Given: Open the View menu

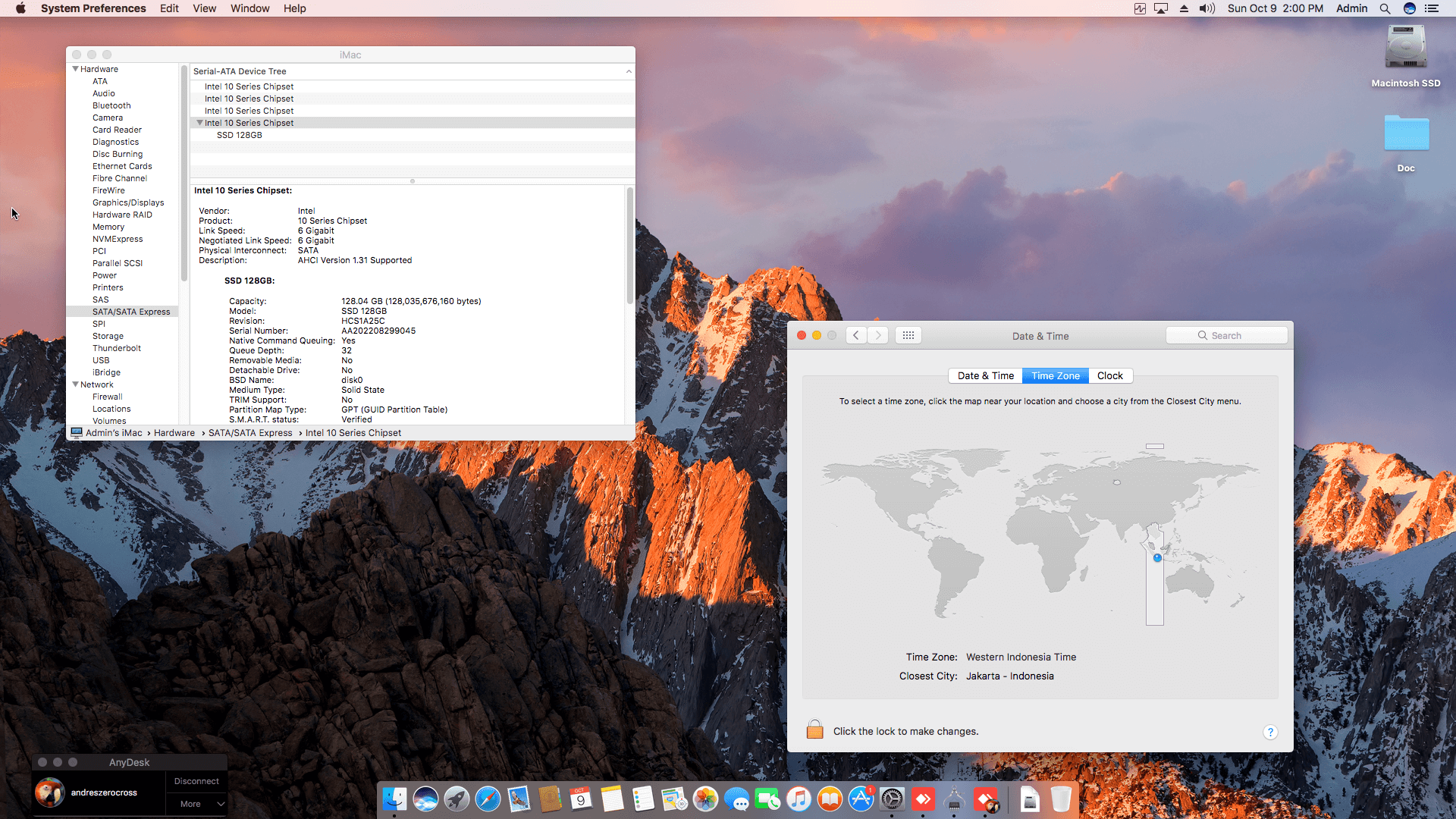Looking at the screenshot, I should (204, 8).
